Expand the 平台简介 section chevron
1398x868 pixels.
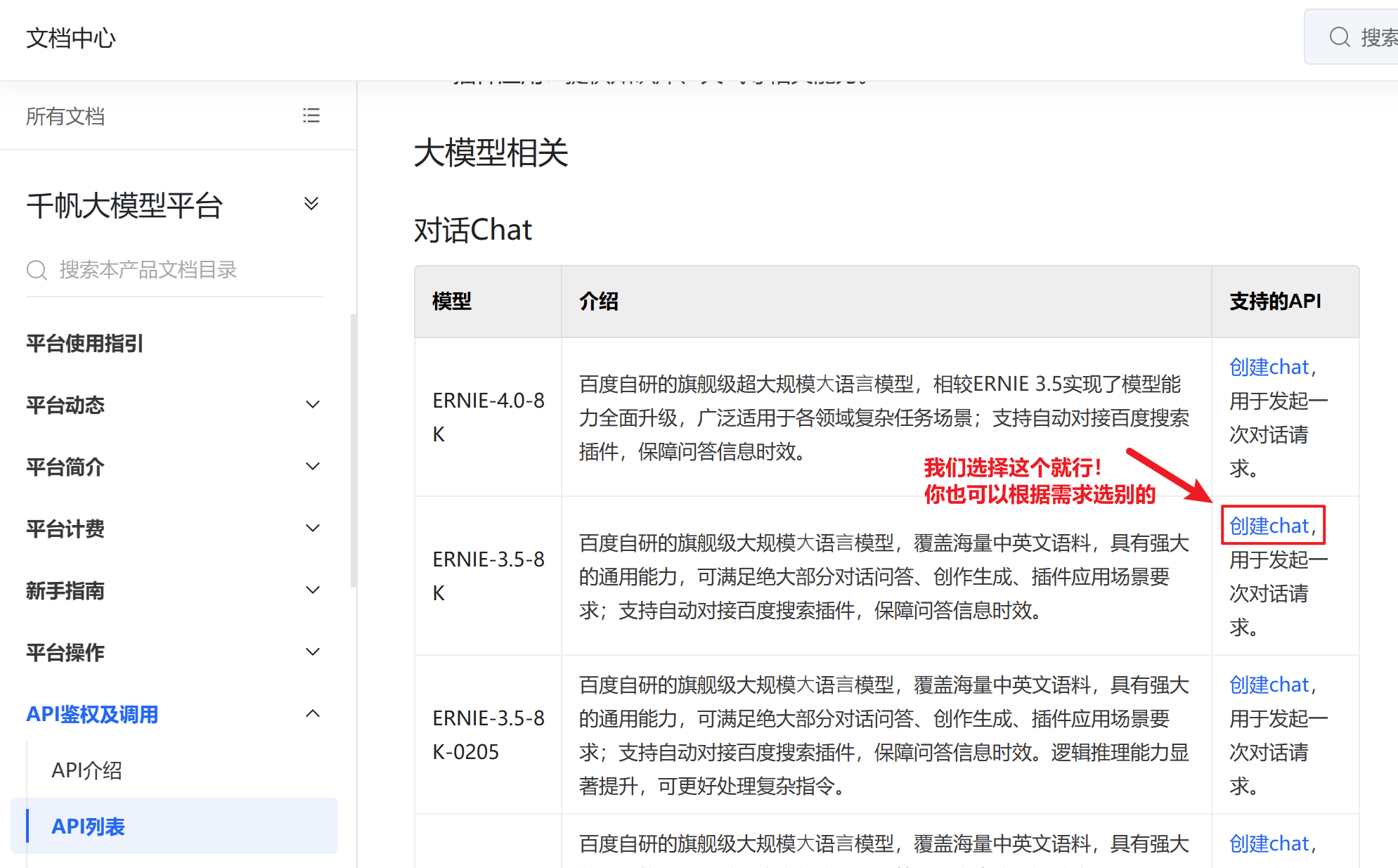313,467
